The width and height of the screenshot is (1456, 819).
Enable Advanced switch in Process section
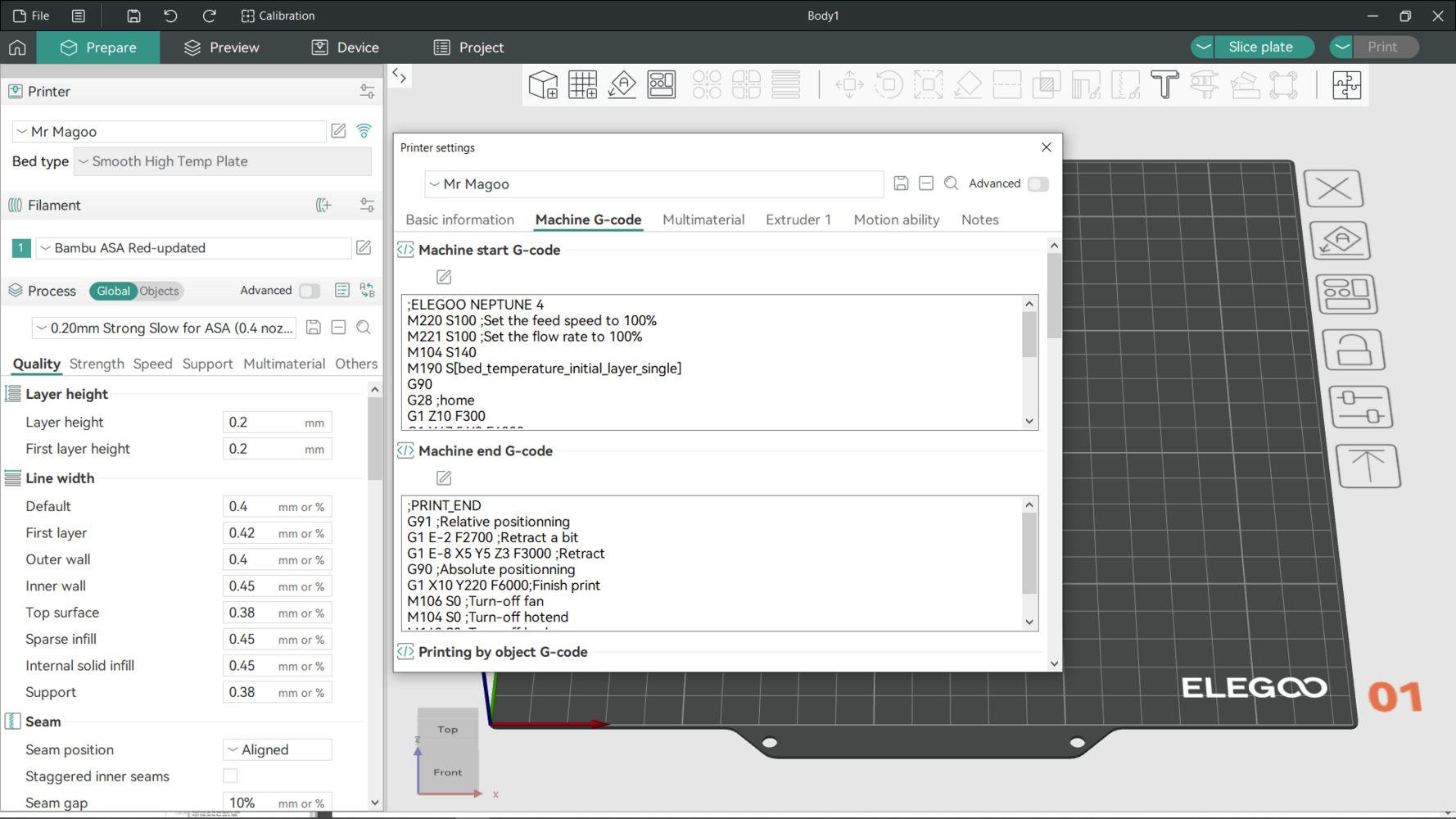point(309,291)
